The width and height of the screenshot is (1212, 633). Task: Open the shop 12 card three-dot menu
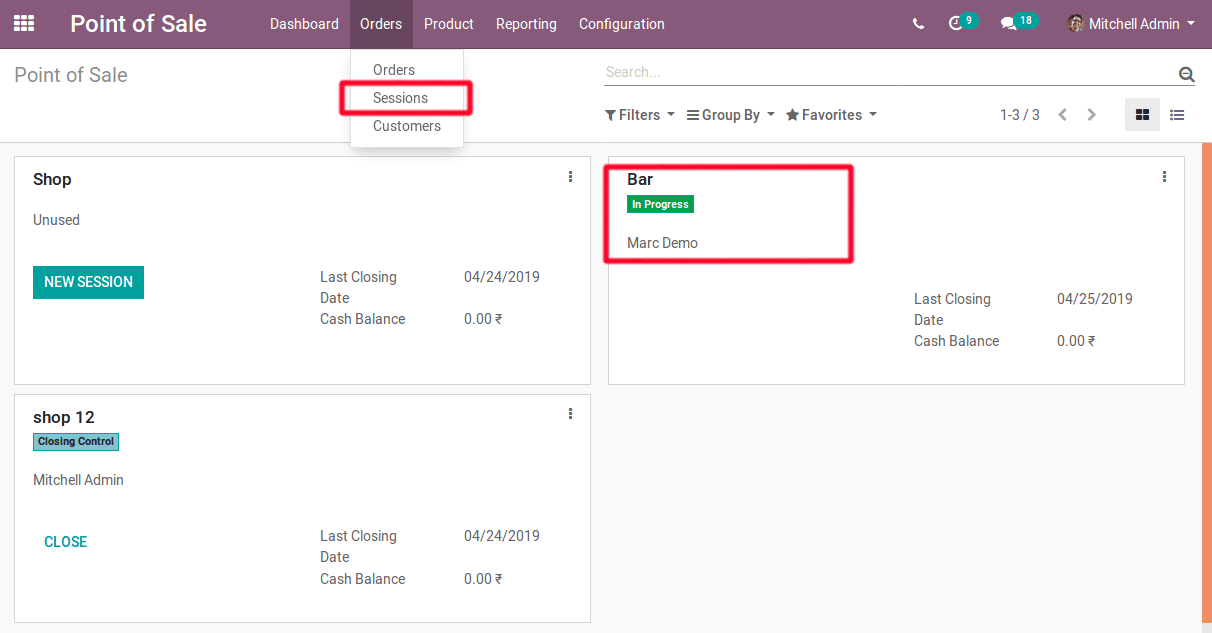[570, 414]
